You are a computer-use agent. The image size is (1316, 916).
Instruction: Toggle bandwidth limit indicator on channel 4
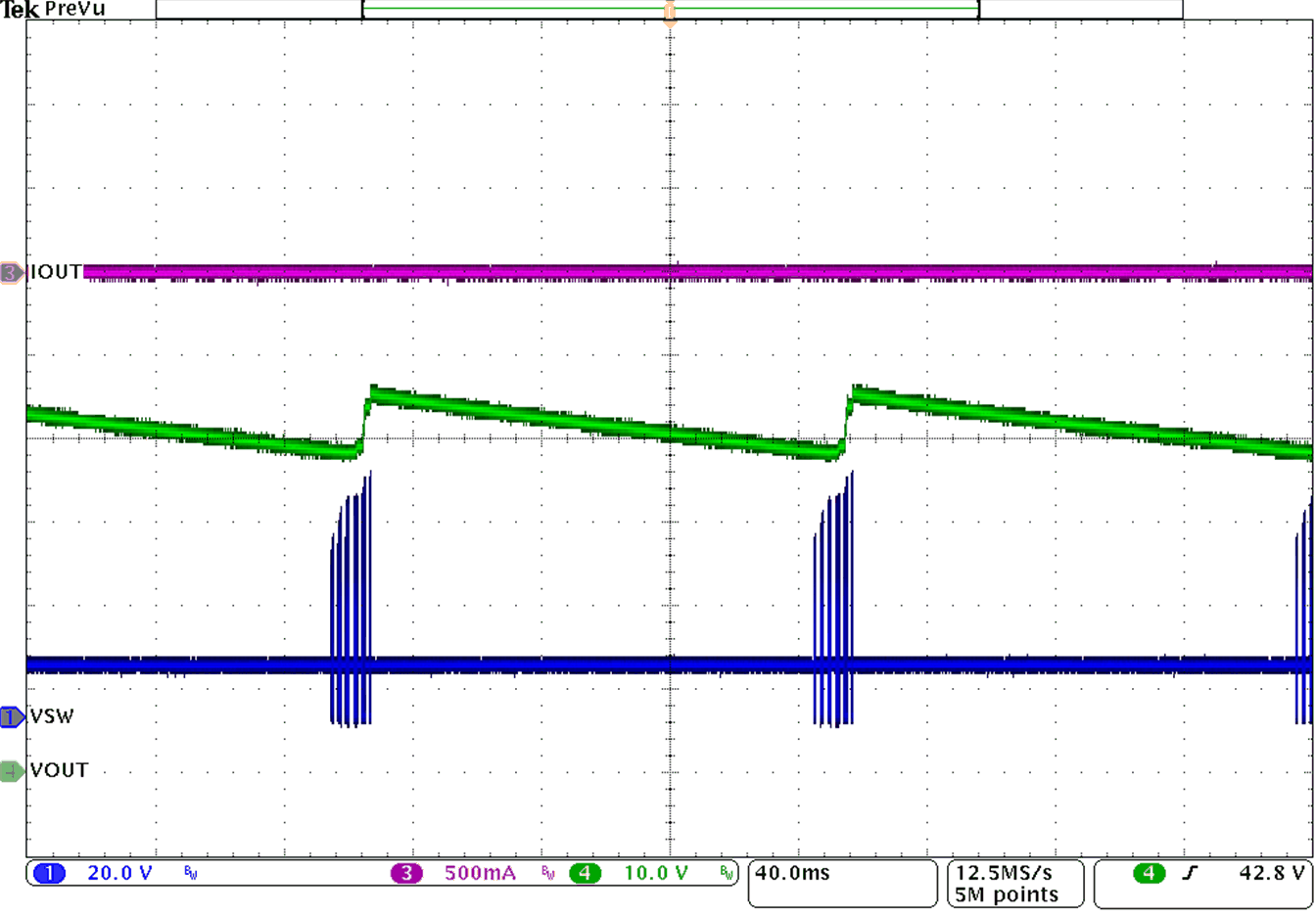click(726, 871)
